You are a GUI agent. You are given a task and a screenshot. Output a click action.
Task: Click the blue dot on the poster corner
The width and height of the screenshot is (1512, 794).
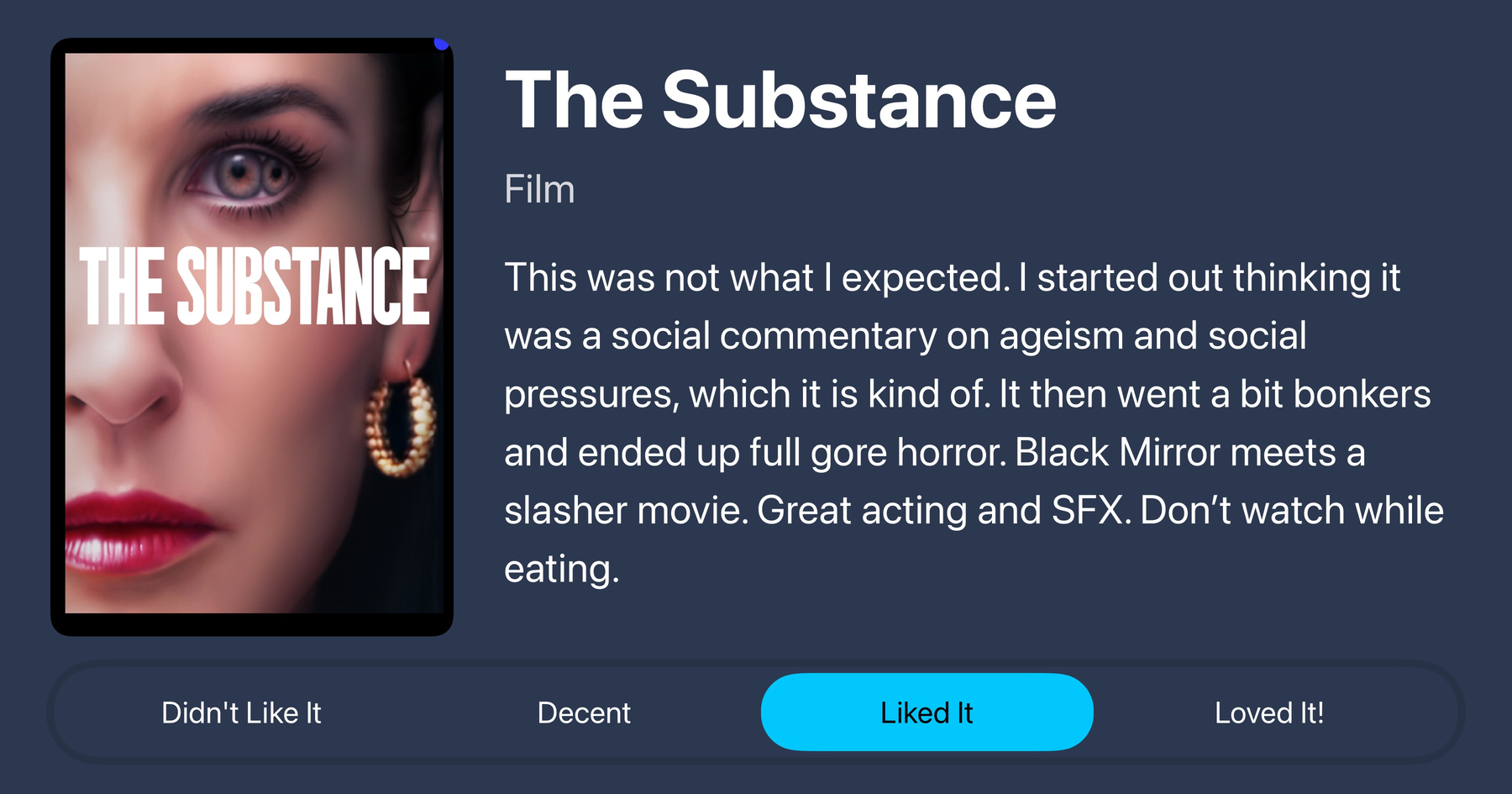tap(441, 43)
